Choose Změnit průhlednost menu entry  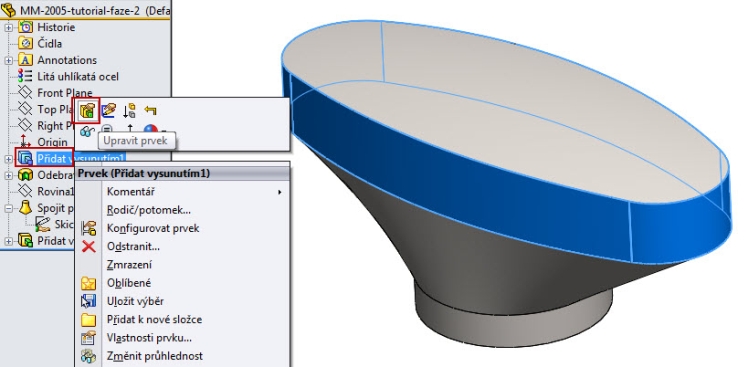[183, 356]
